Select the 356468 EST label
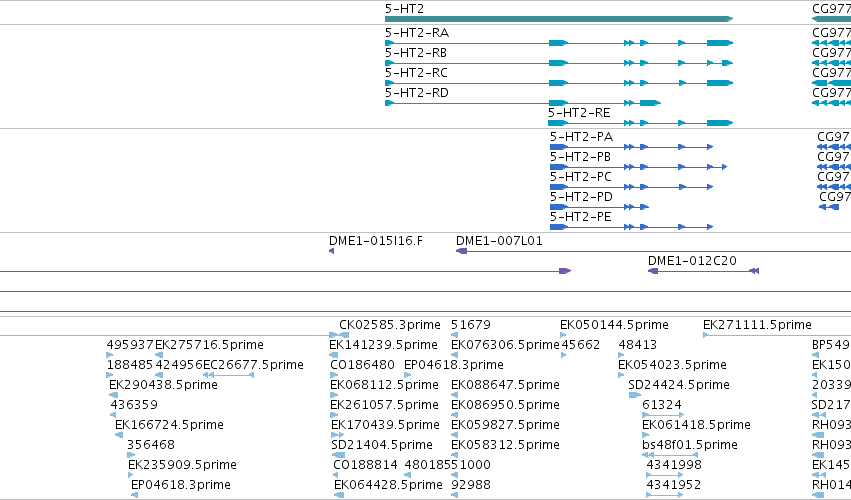Viewport: 851px width, 500px height. coord(151,445)
